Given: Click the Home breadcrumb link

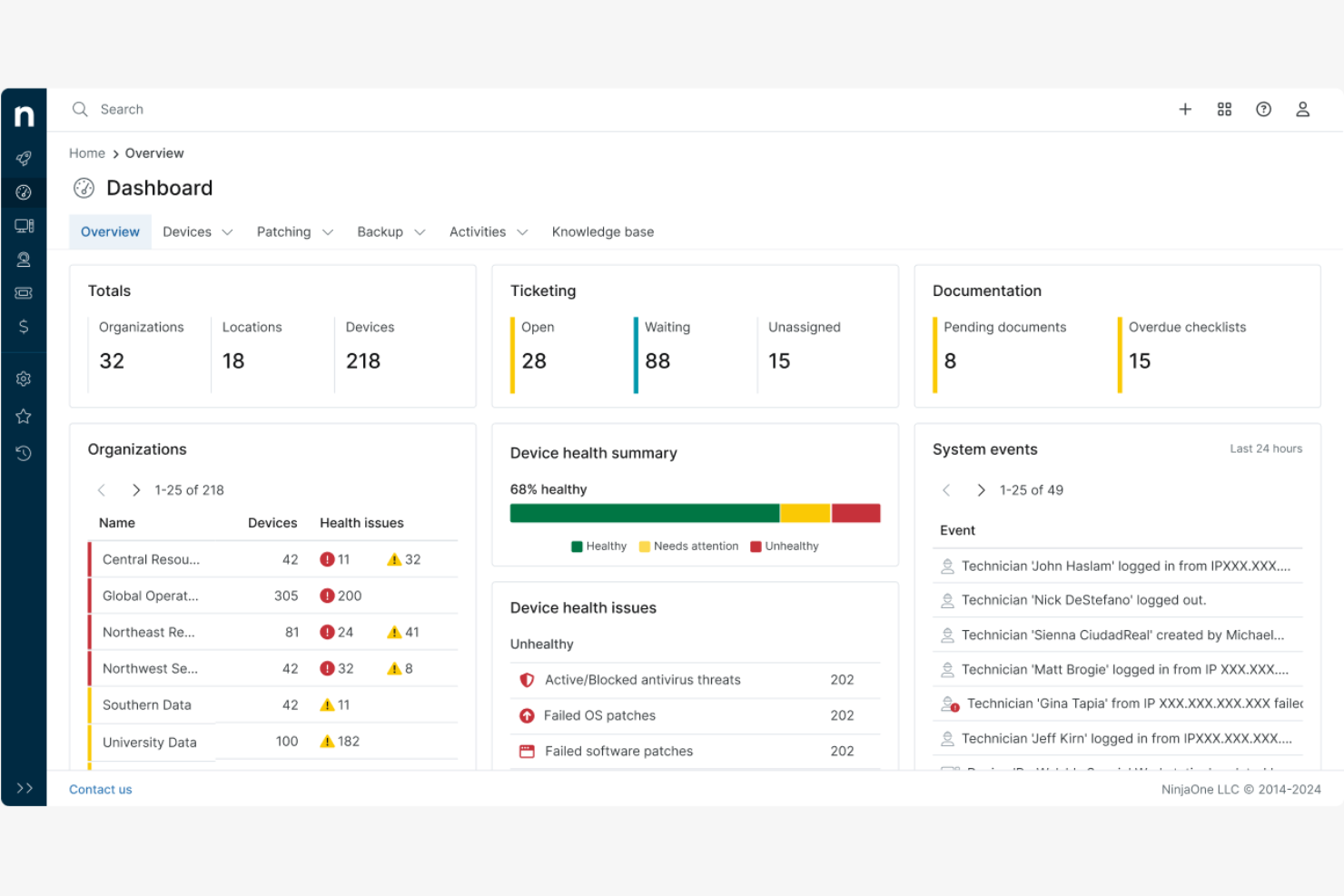Looking at the screenshot, I should 86,153.
